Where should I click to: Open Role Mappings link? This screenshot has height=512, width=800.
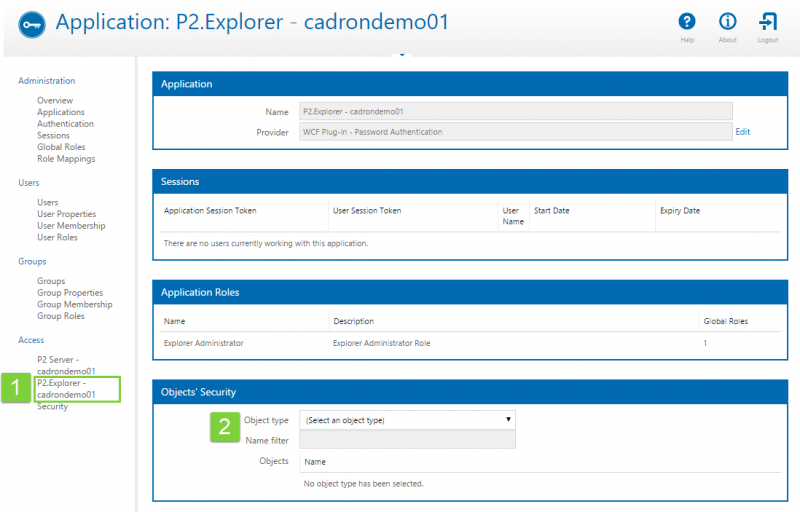coord(66,159)
